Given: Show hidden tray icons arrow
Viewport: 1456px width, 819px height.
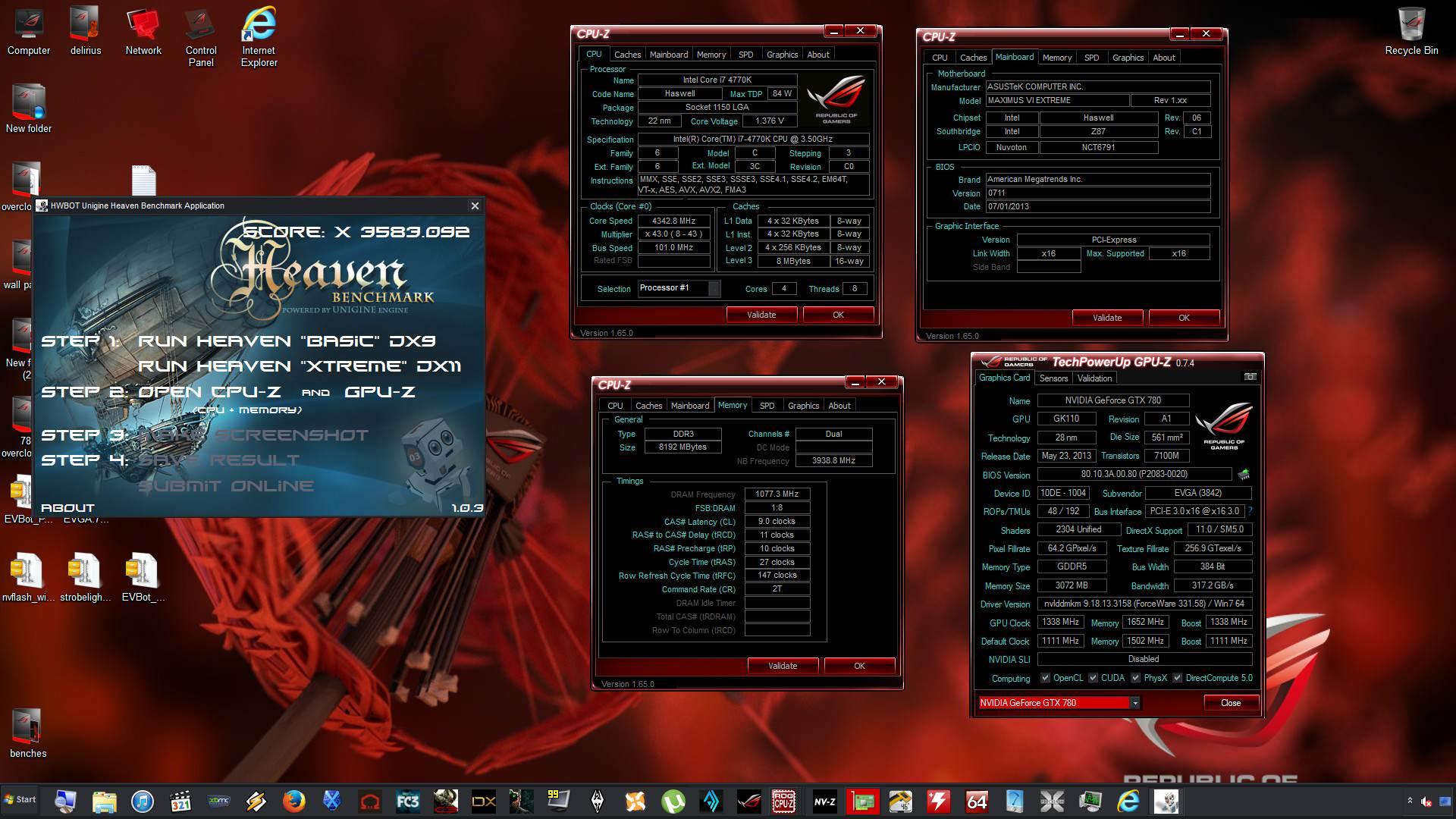Looking at the screenshot, I should (1410, 801).
